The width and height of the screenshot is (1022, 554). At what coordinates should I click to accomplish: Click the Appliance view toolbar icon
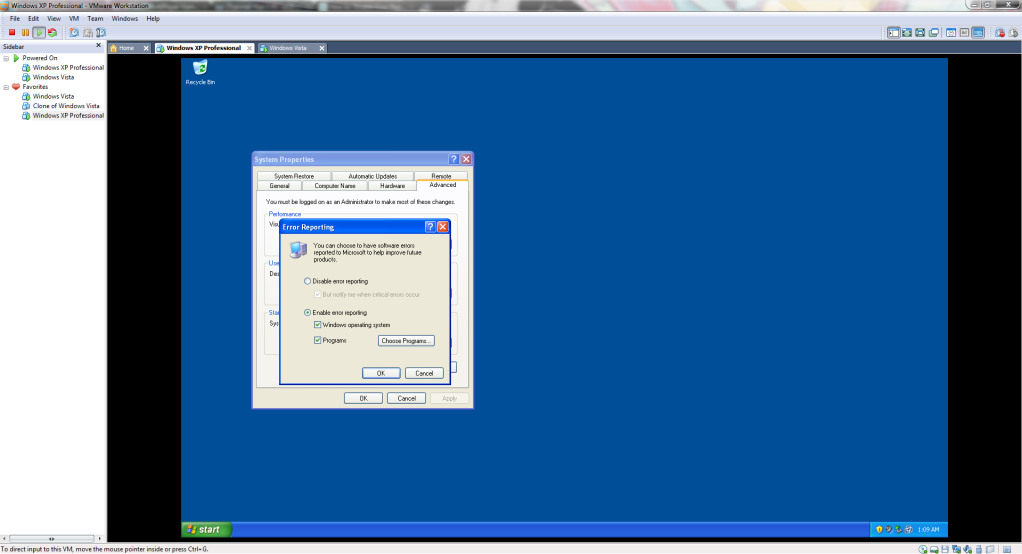[x=965, y=33]
